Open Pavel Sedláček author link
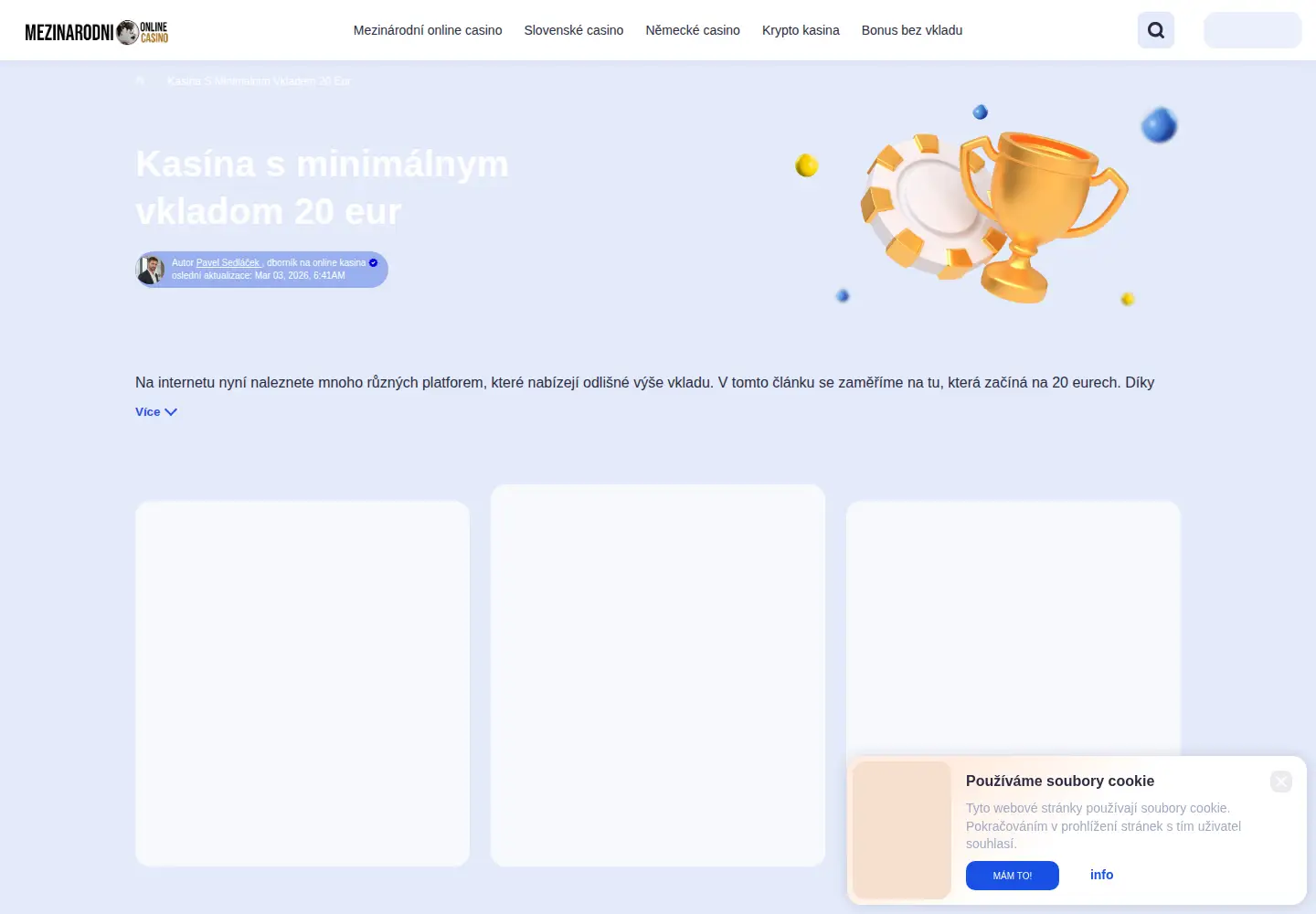This screenshot has height=914, width=1316. [x=228, y=263]
